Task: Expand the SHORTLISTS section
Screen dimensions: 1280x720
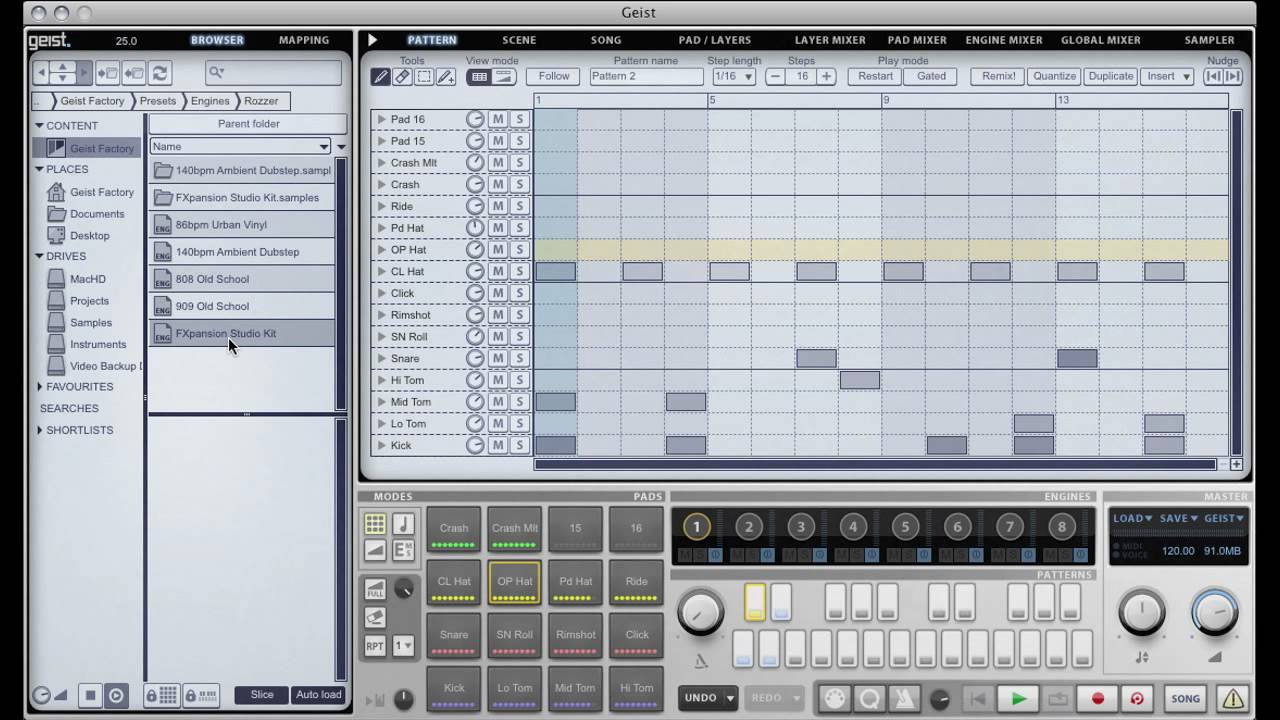Action: click(39, 430)
